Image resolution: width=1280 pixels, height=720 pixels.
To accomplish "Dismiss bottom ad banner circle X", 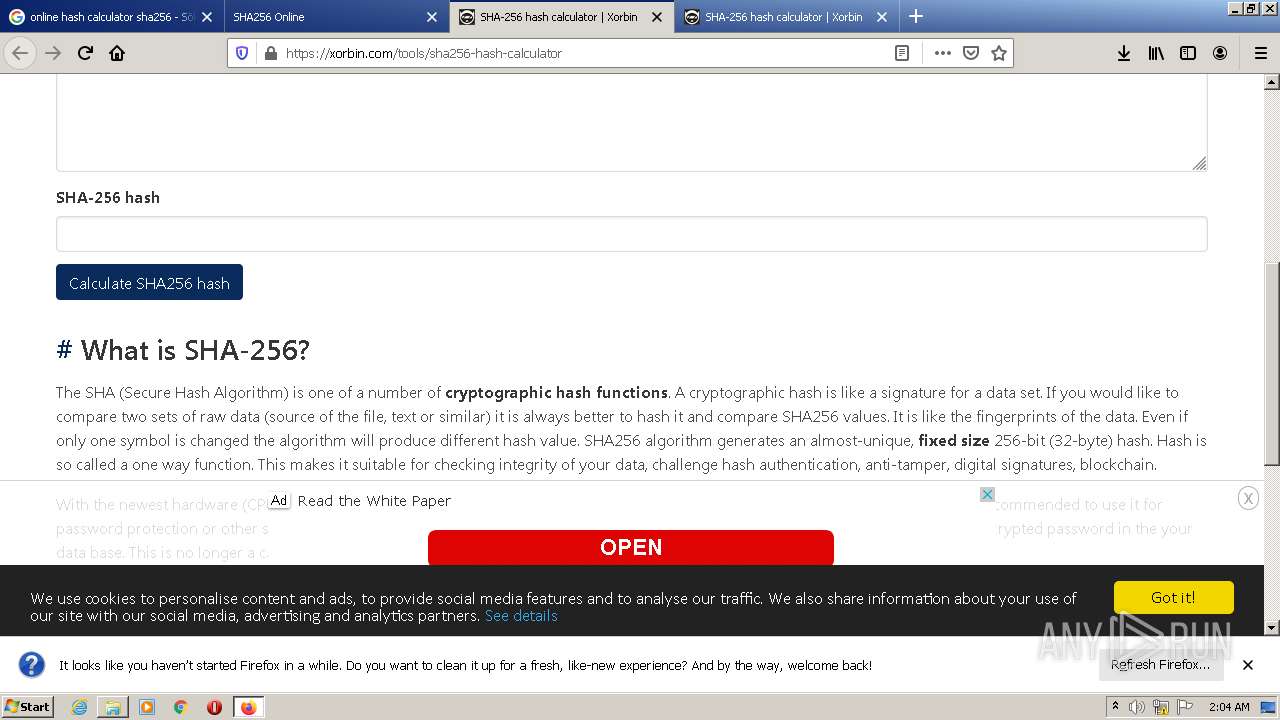I will 1248,498.
